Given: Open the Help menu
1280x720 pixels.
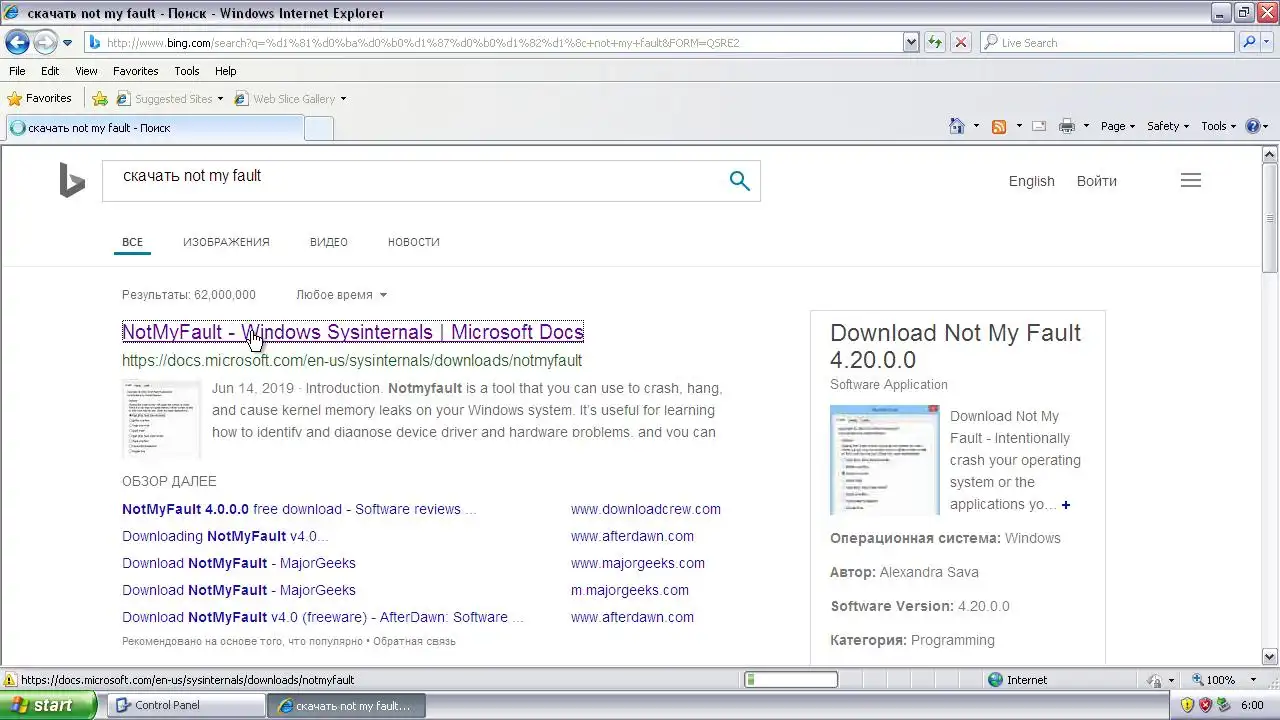Looking at the screenshot, I should coord(226,71).
